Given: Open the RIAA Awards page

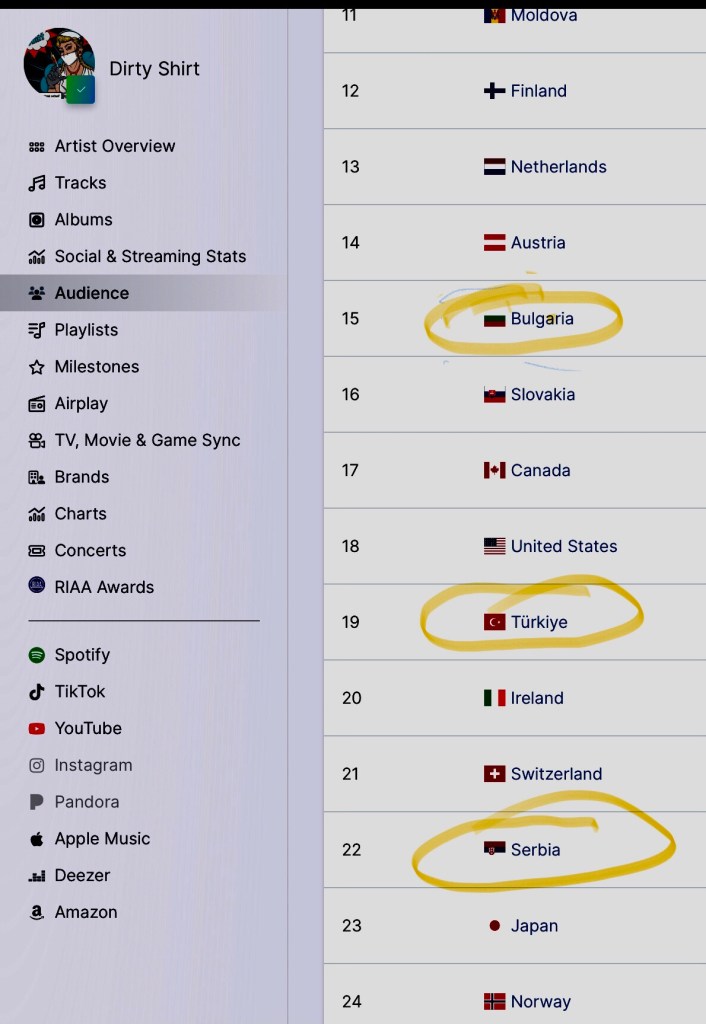Looking at the screenshot, I should point(104,588).
